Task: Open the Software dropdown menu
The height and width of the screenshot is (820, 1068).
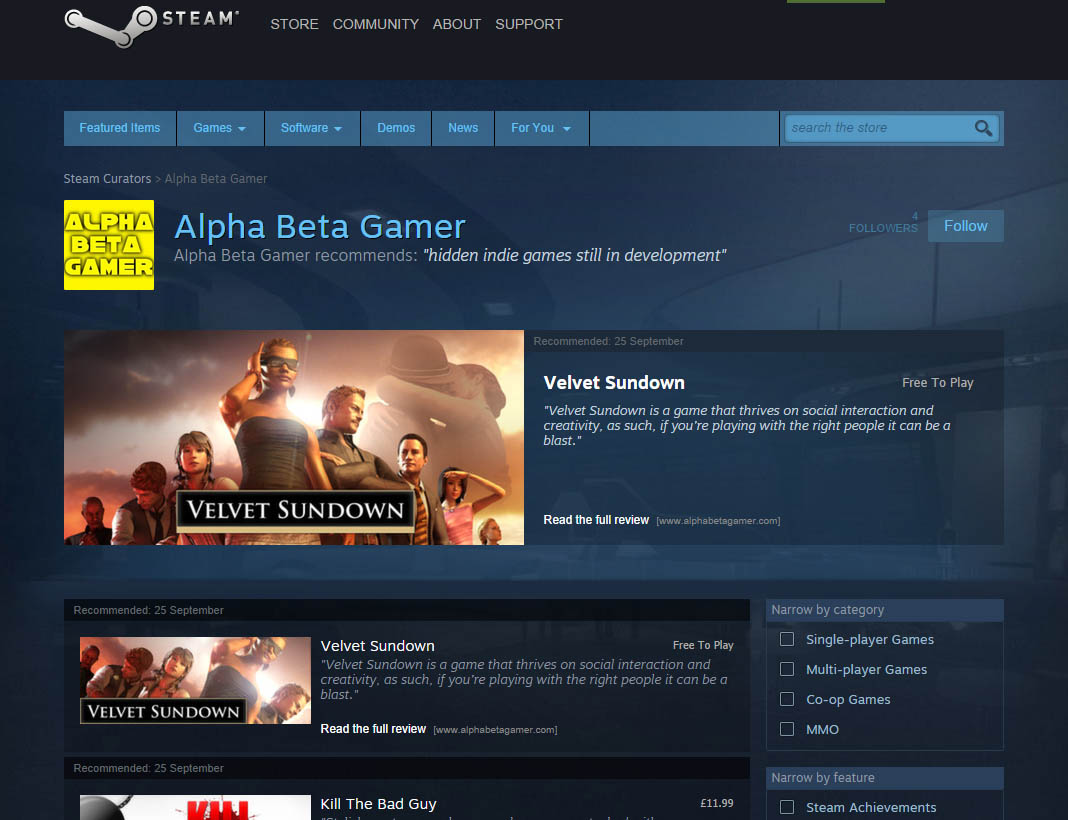Action: (311, 128)
